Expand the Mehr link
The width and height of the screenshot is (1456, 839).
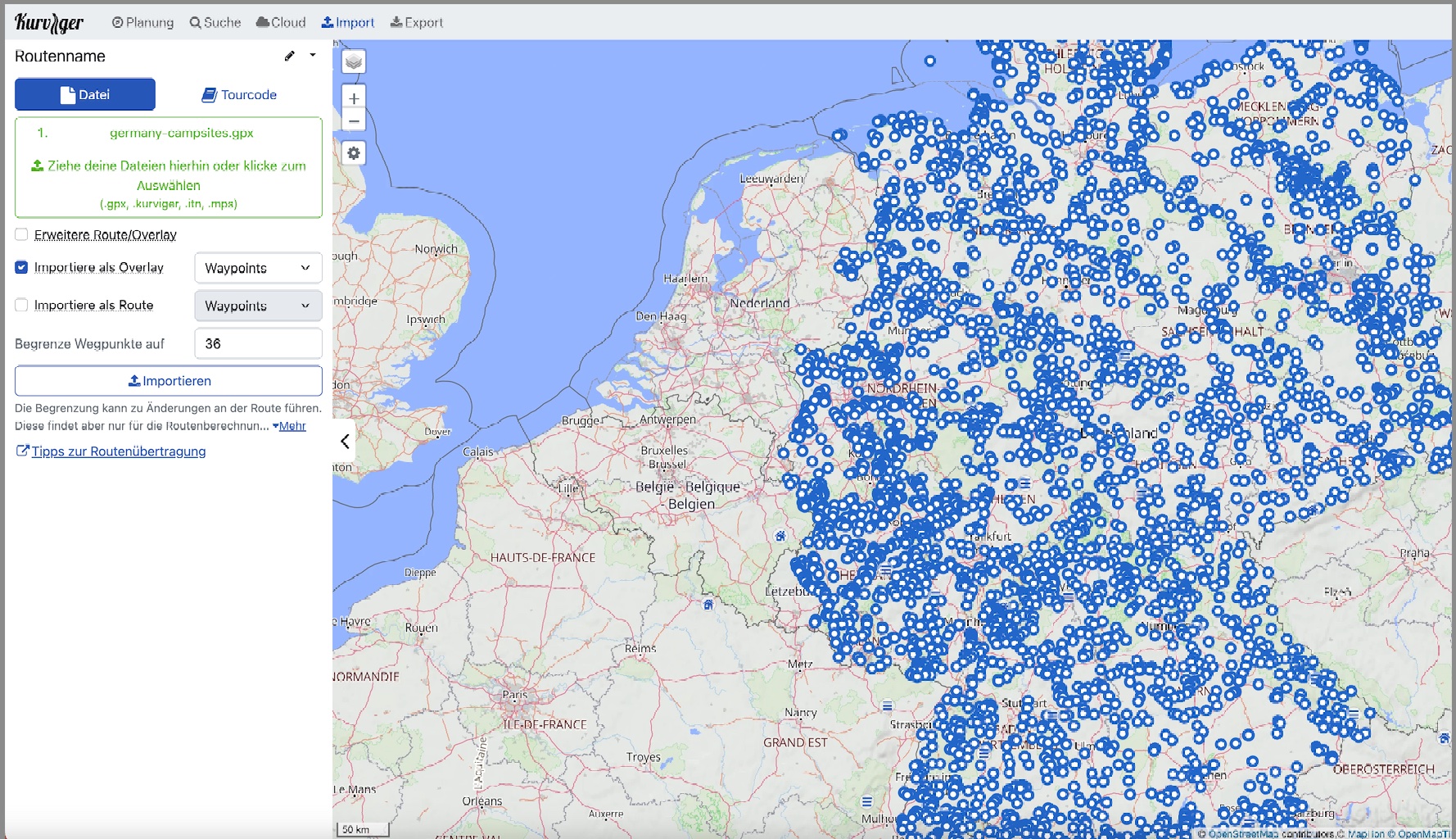tap(290, 426)
